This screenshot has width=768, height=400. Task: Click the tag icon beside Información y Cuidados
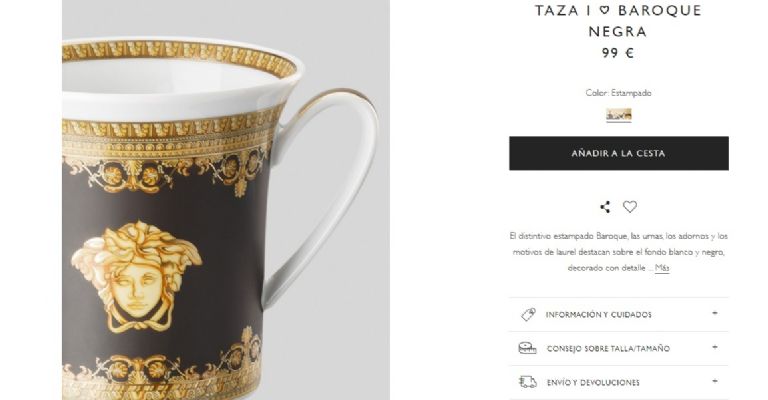click(x=528, y=314)
